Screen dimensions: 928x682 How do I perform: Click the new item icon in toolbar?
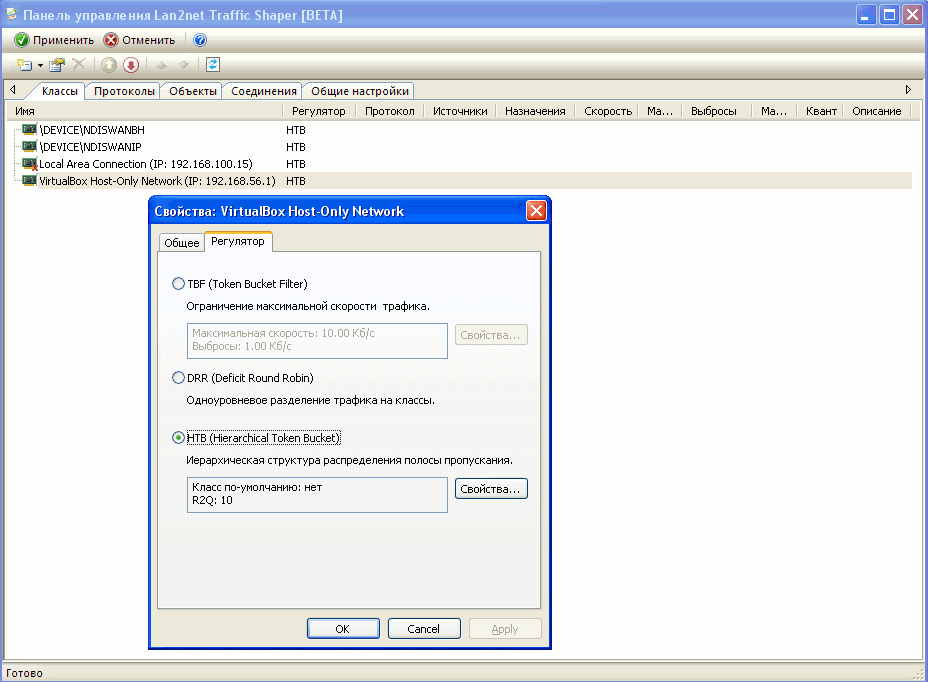point(24,65)
